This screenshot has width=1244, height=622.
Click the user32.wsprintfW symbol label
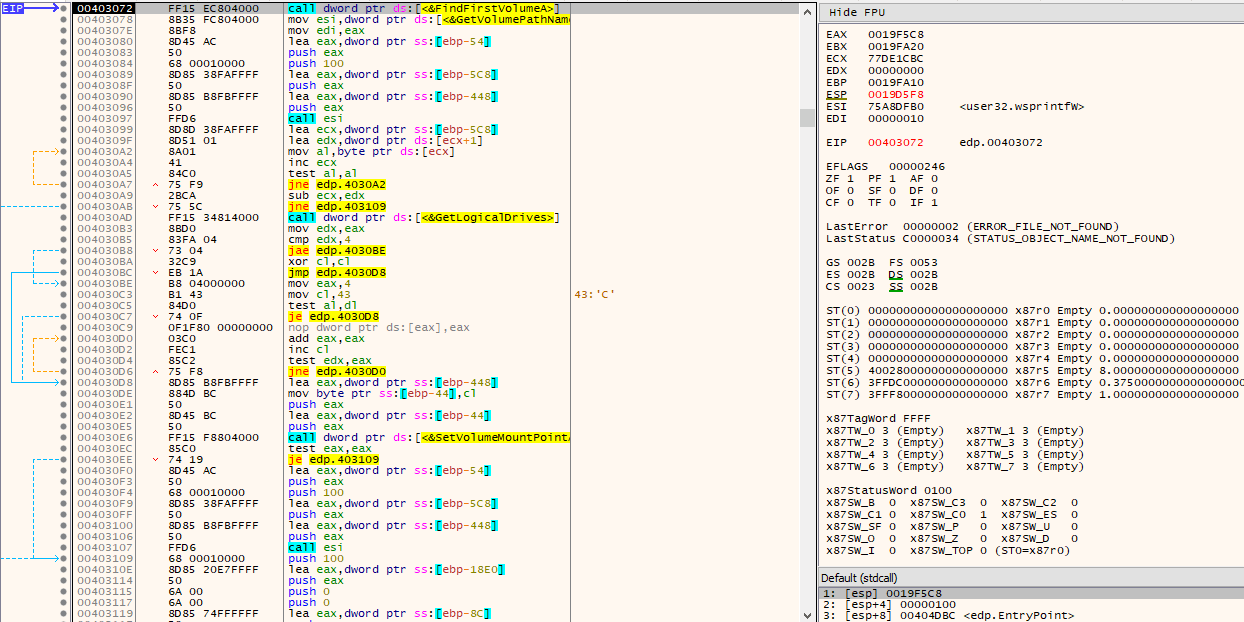1021,106
